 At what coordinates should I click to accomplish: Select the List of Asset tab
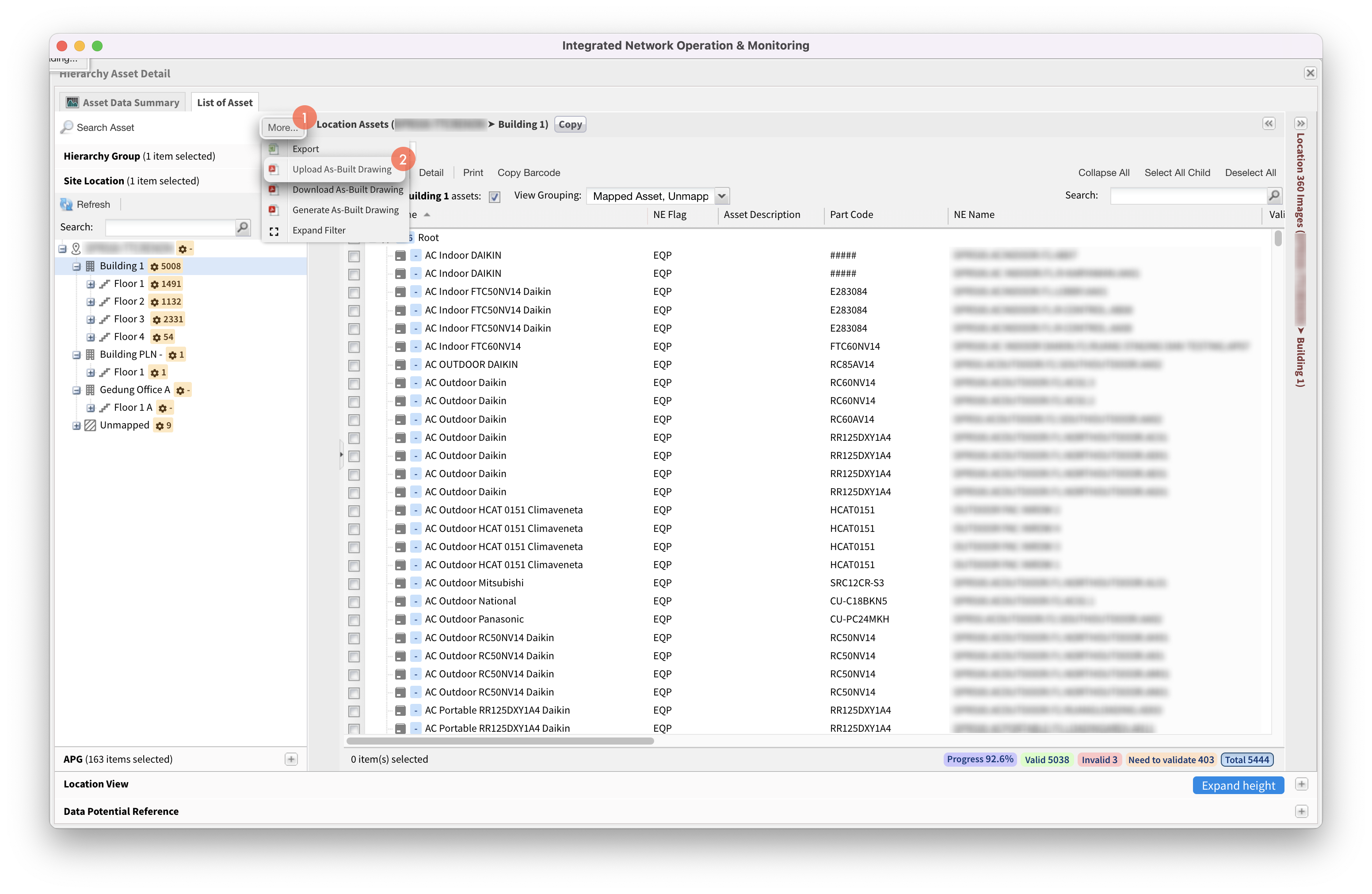(224, 102)
